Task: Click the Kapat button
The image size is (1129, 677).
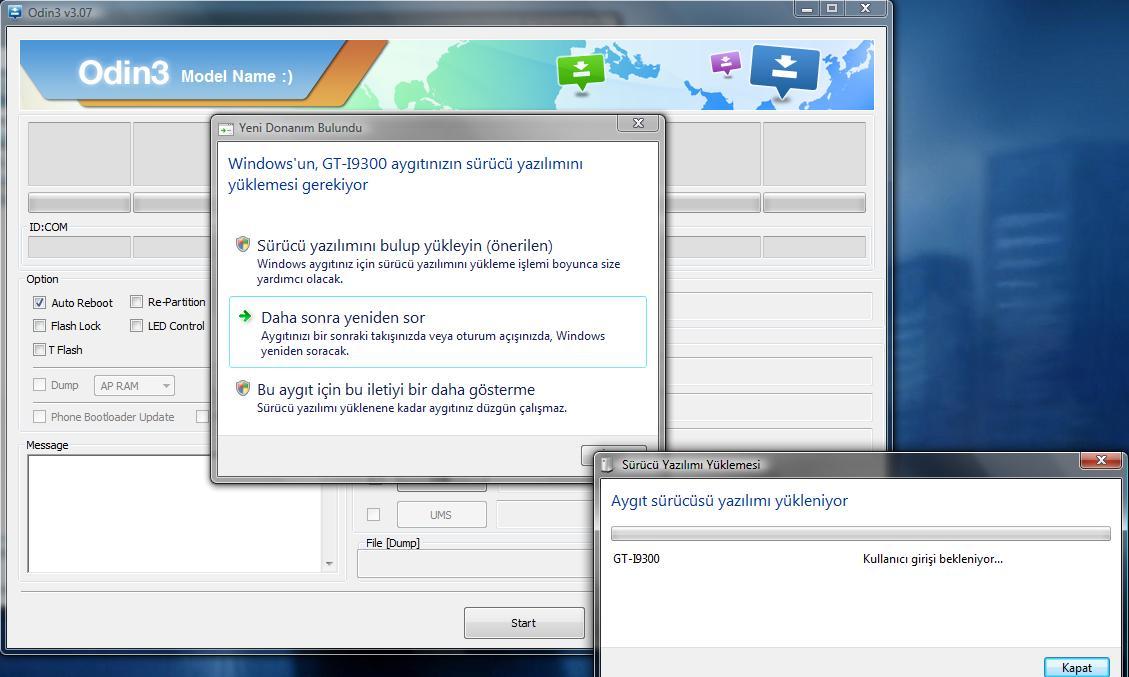Action: coord(1076,668)
